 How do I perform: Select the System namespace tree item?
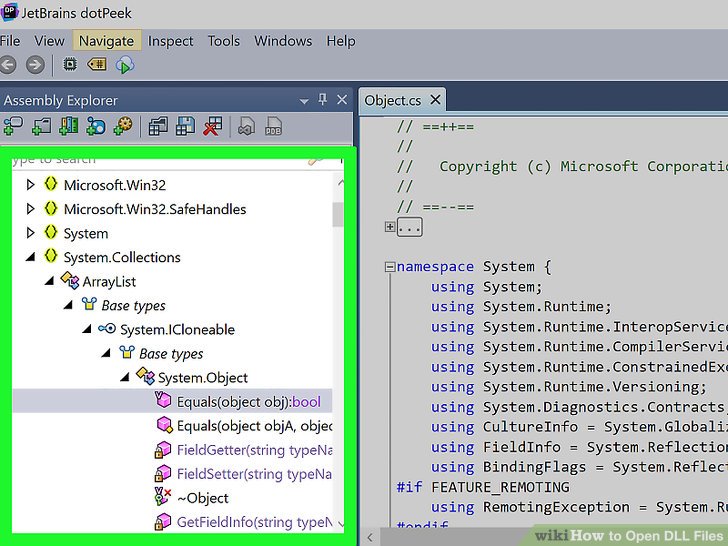(x=86, y=234)
